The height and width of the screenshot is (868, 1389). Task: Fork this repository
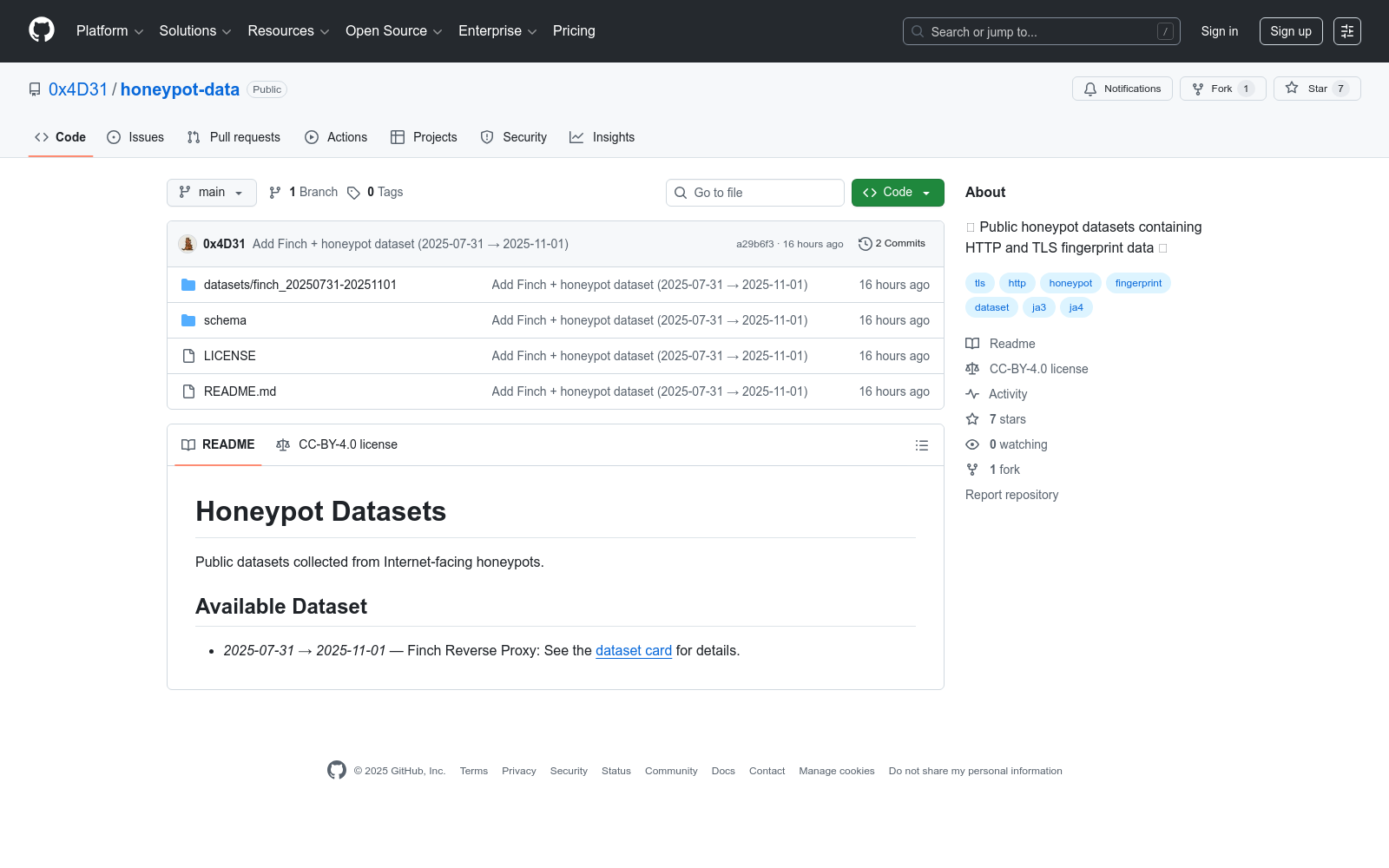pyautogui.click(x=1223, y=89)
